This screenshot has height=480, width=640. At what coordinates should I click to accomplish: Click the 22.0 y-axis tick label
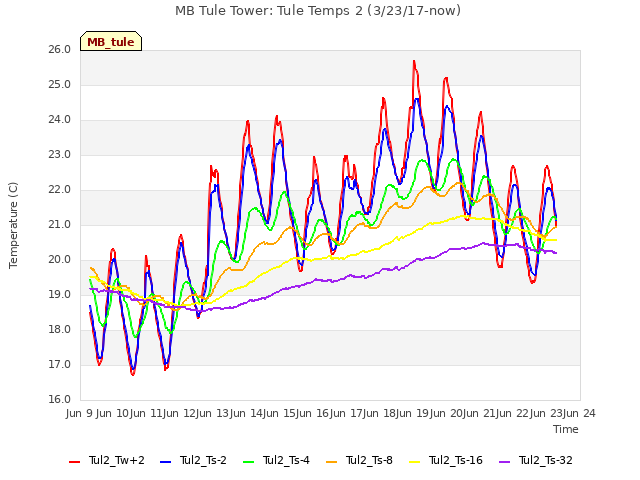pyautogui.click(x=60, y=190)
